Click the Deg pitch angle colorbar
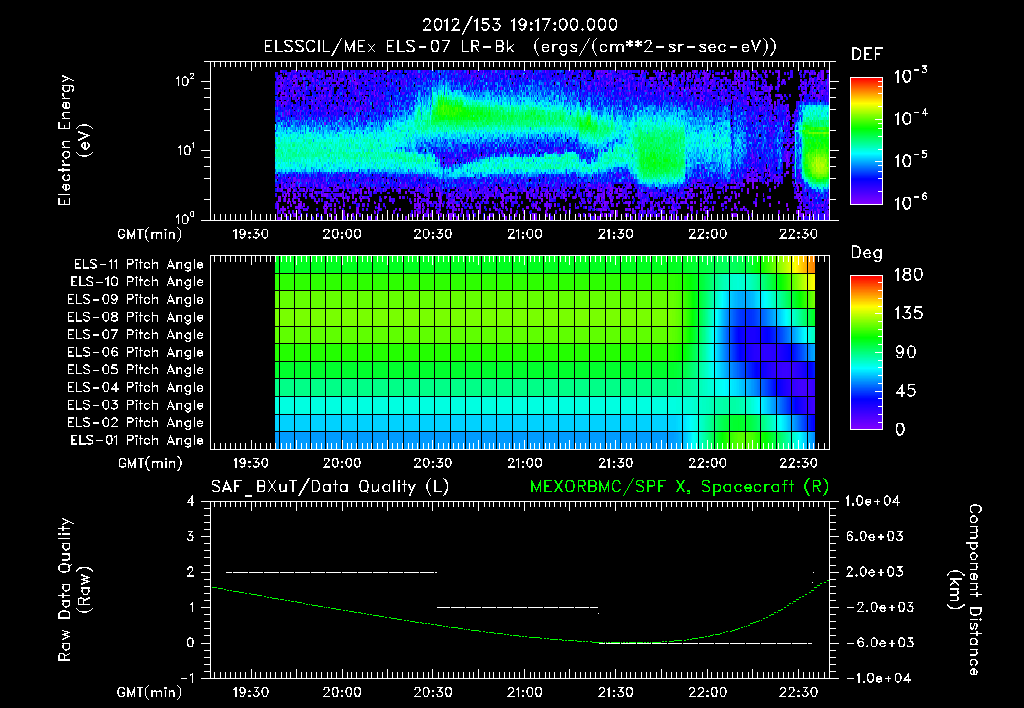The height and width of the screenshot is (708, 1024). tap(866, 353)
